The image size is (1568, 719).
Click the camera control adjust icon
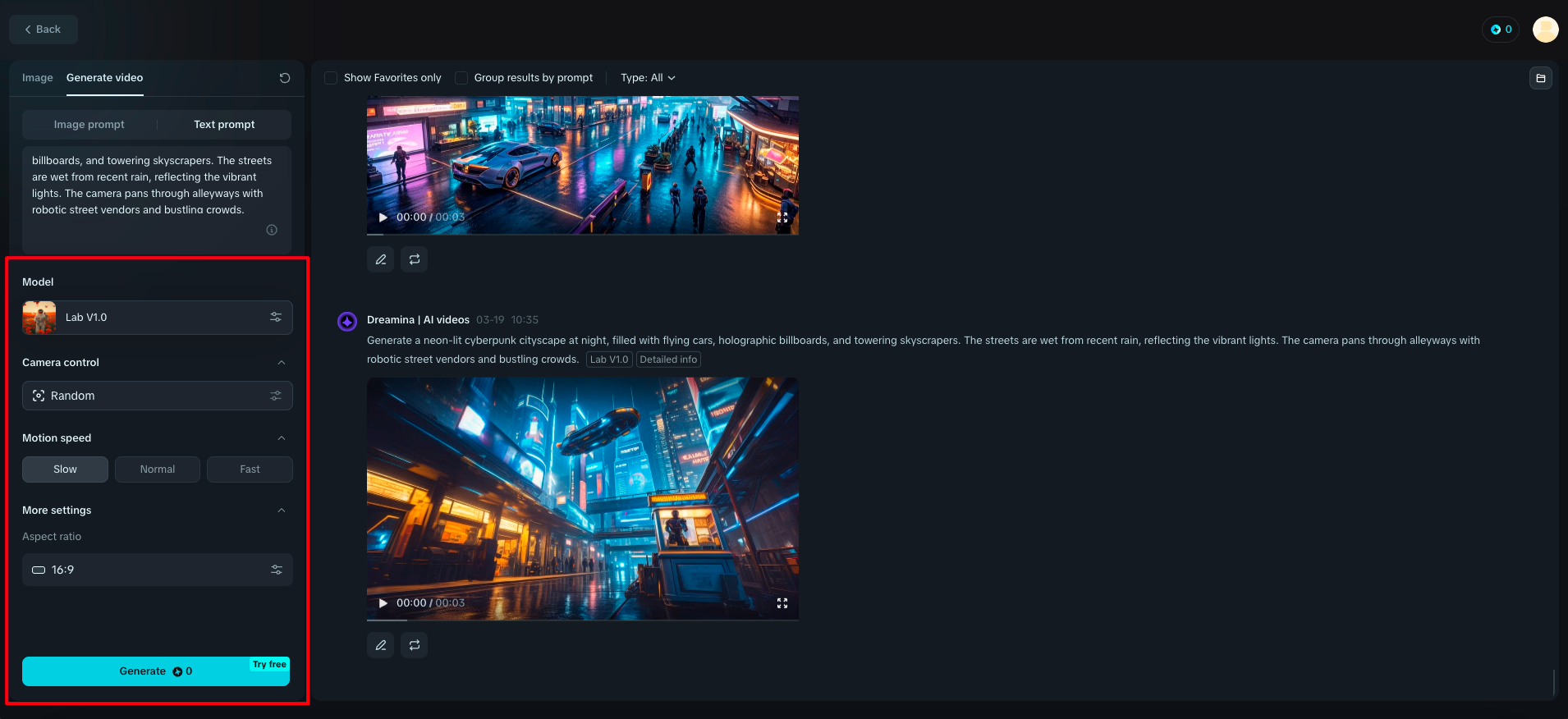point(276,396)
